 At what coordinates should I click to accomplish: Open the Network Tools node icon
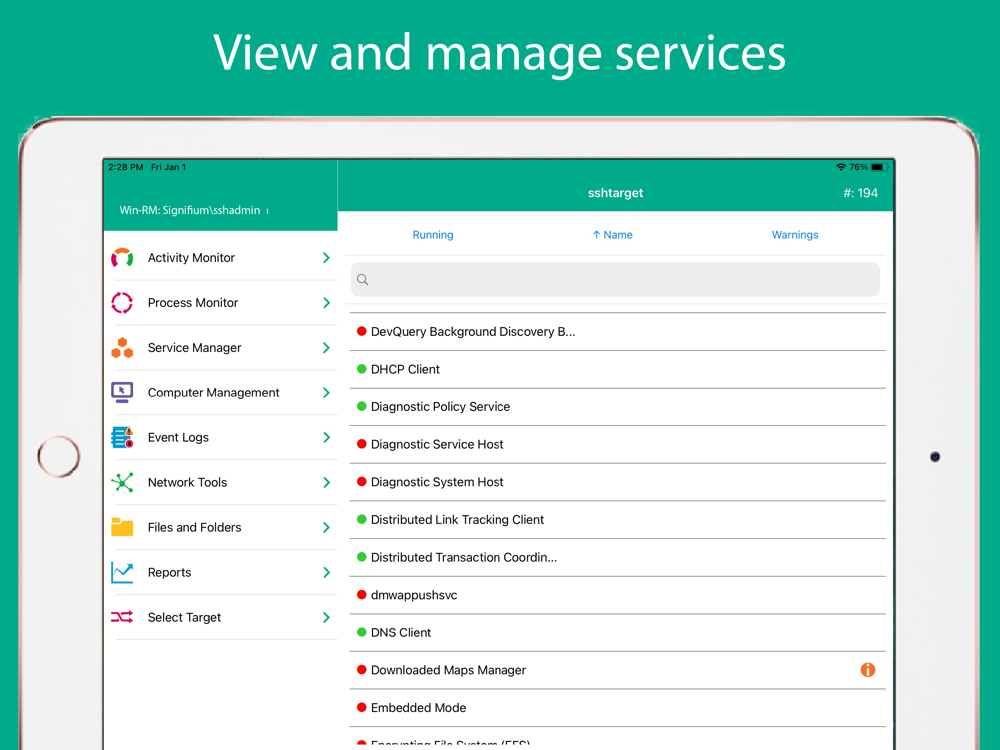(122, 482)
